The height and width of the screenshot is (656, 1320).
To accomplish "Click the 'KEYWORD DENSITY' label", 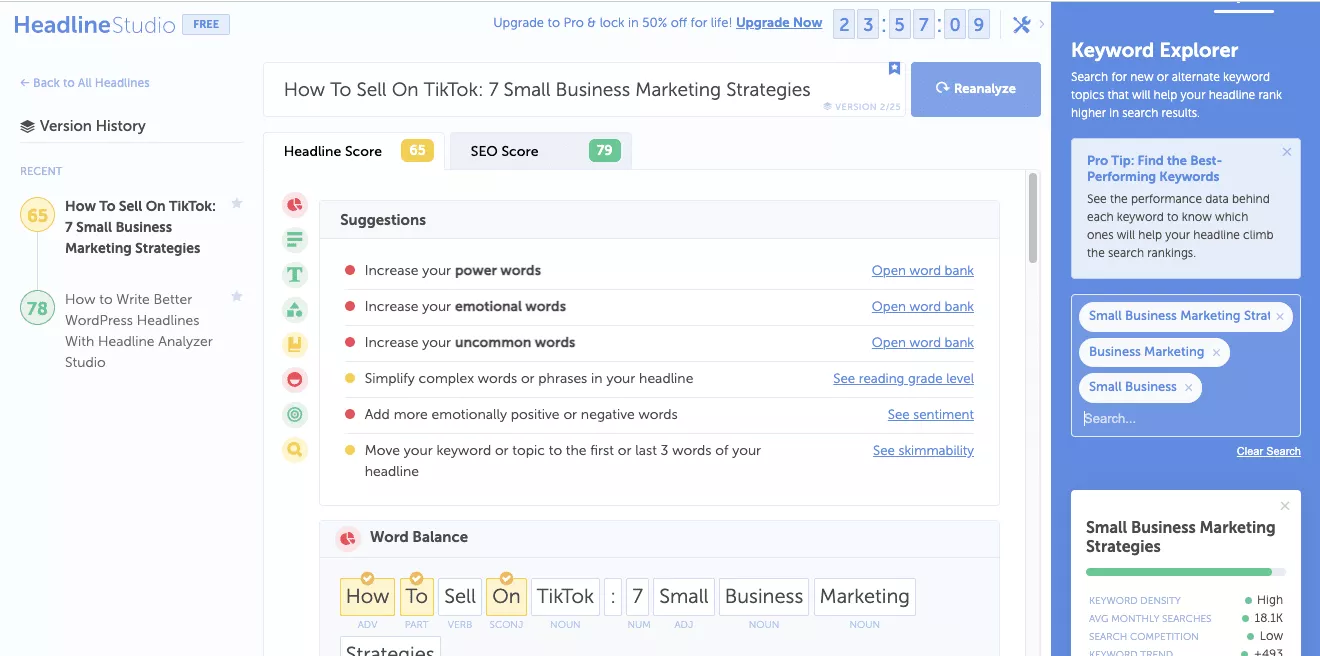I will 1135,601.
